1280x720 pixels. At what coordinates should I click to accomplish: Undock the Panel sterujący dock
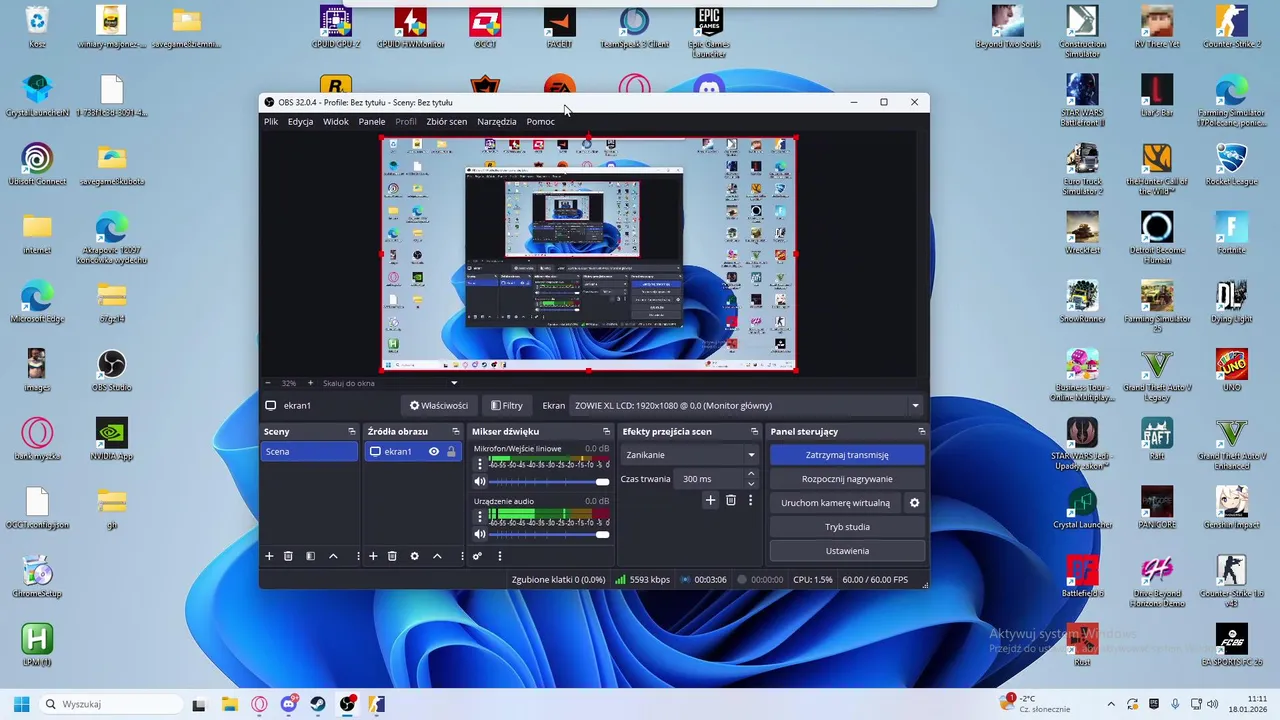pos(921,432)
